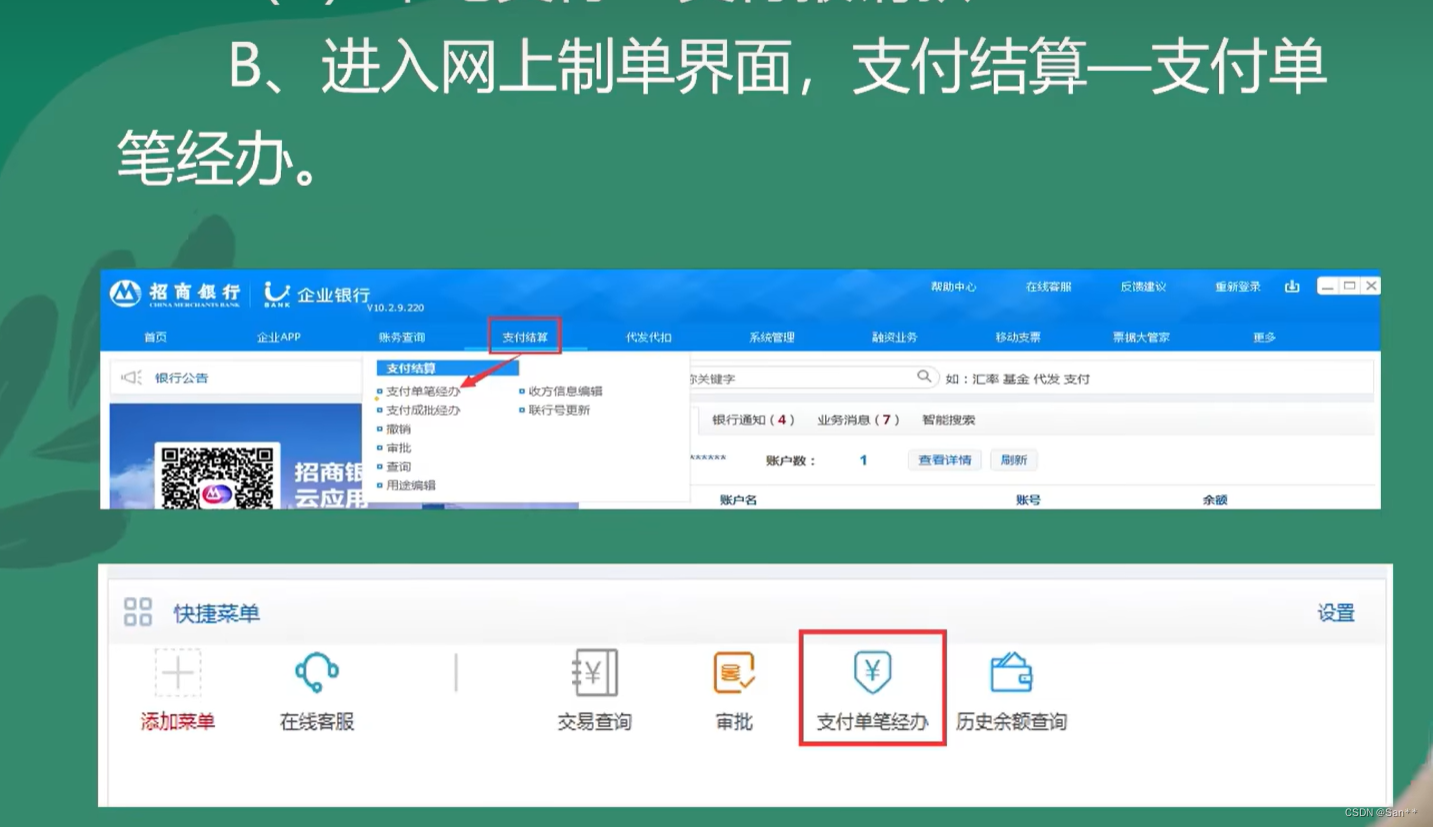Select 联行号更新 in dropdown
1433x827 pixels.
click(559, 410)
